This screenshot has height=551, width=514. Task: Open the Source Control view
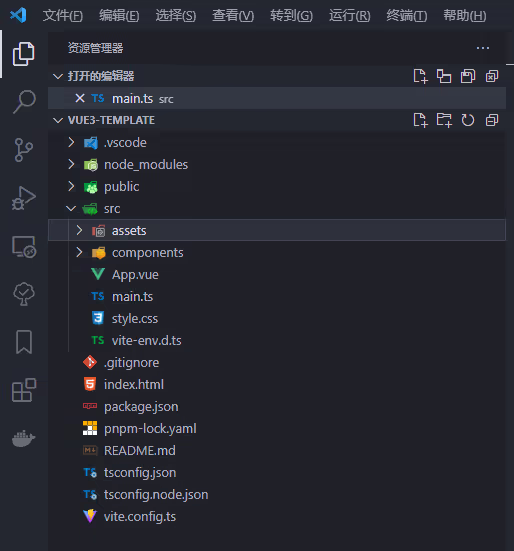pyautogui.click(x=24, y=150)
